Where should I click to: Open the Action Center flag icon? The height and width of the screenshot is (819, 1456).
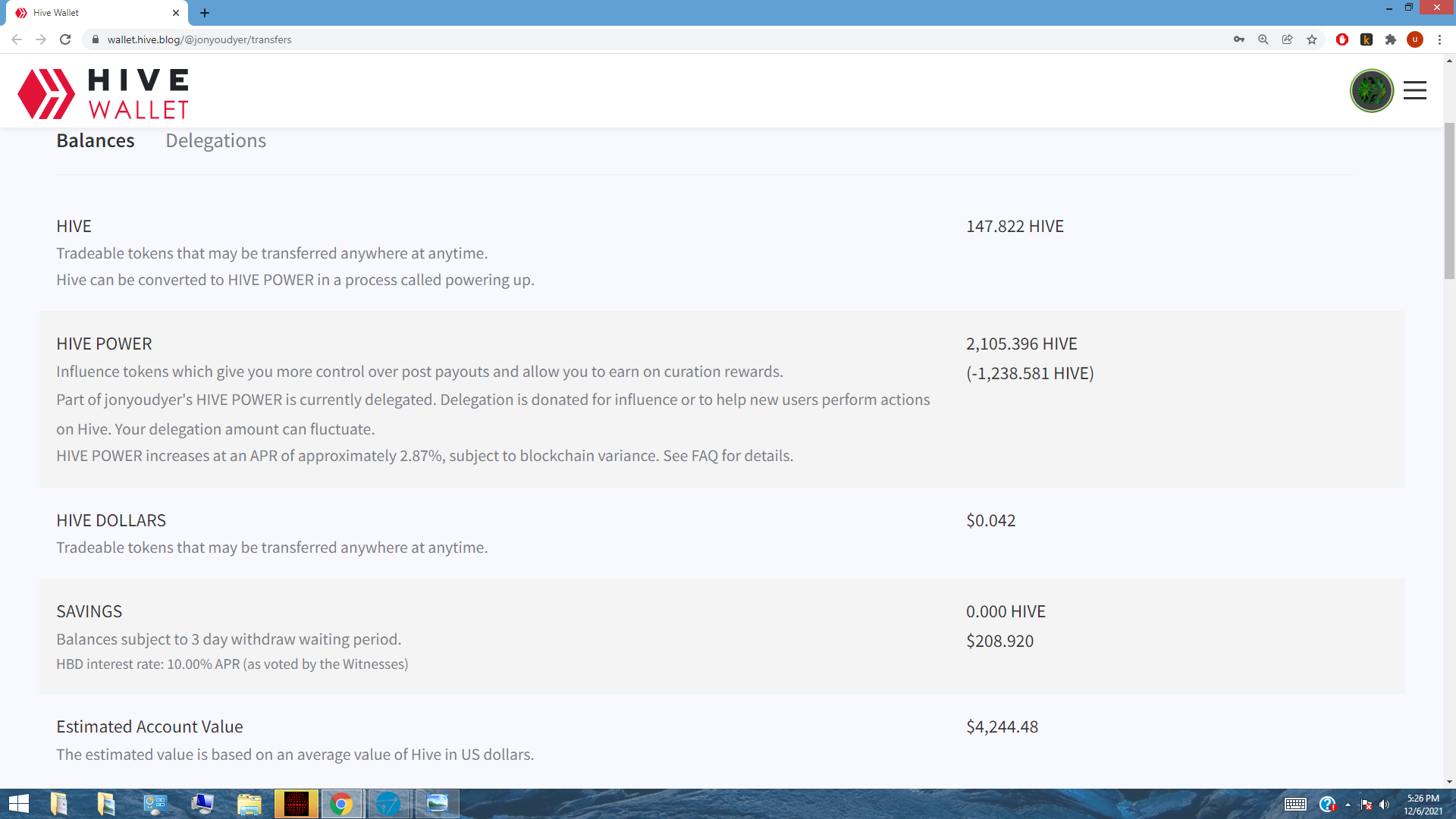coord(1366,804)
